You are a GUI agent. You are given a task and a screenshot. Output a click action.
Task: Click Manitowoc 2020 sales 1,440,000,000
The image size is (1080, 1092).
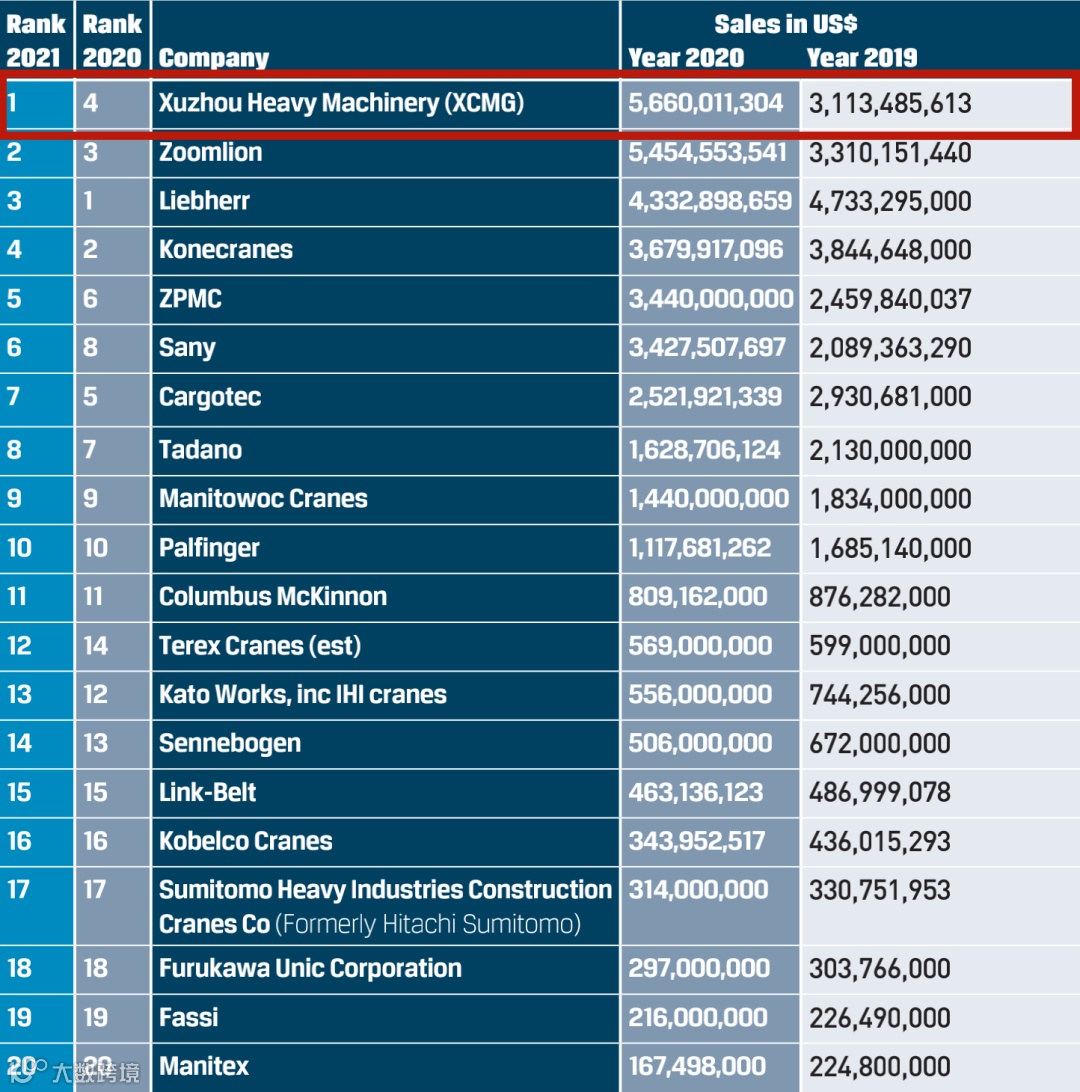tap(708, 499)
